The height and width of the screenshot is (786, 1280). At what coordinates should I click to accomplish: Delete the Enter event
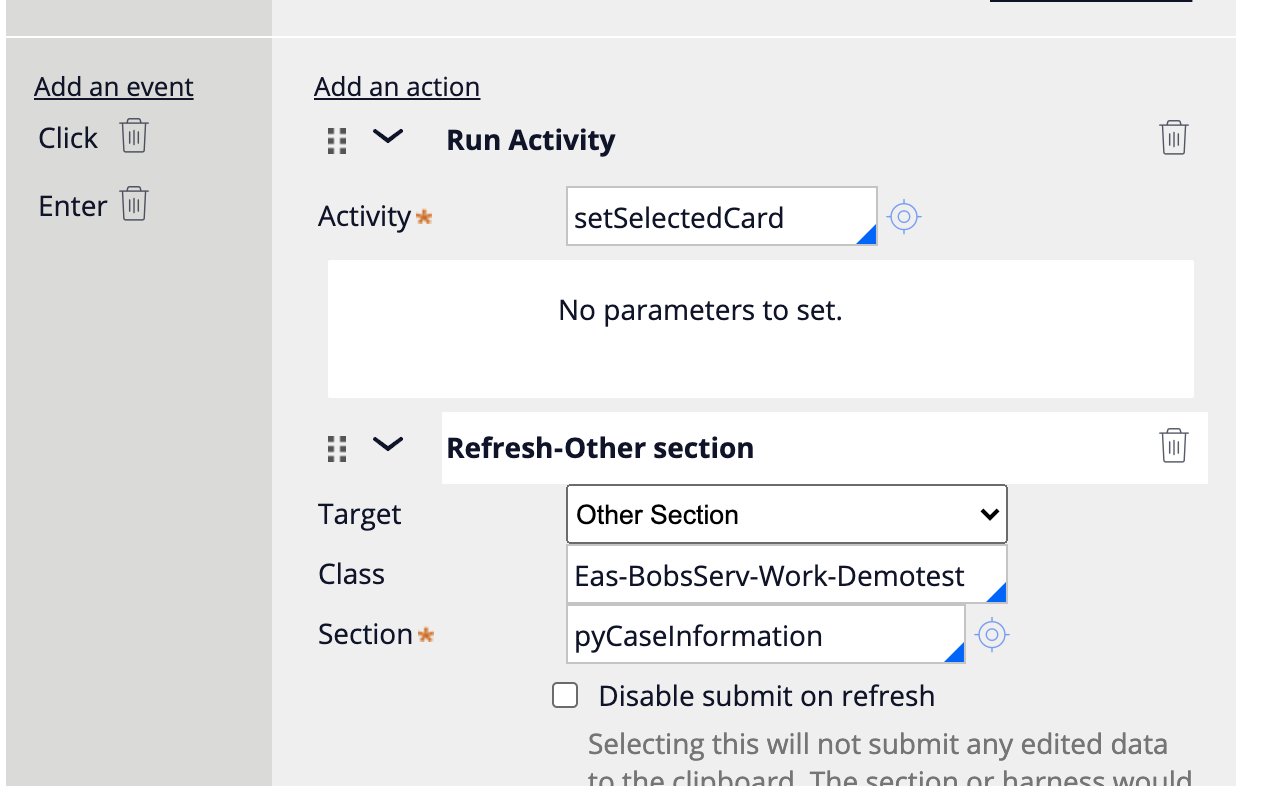tap(136, 204)
